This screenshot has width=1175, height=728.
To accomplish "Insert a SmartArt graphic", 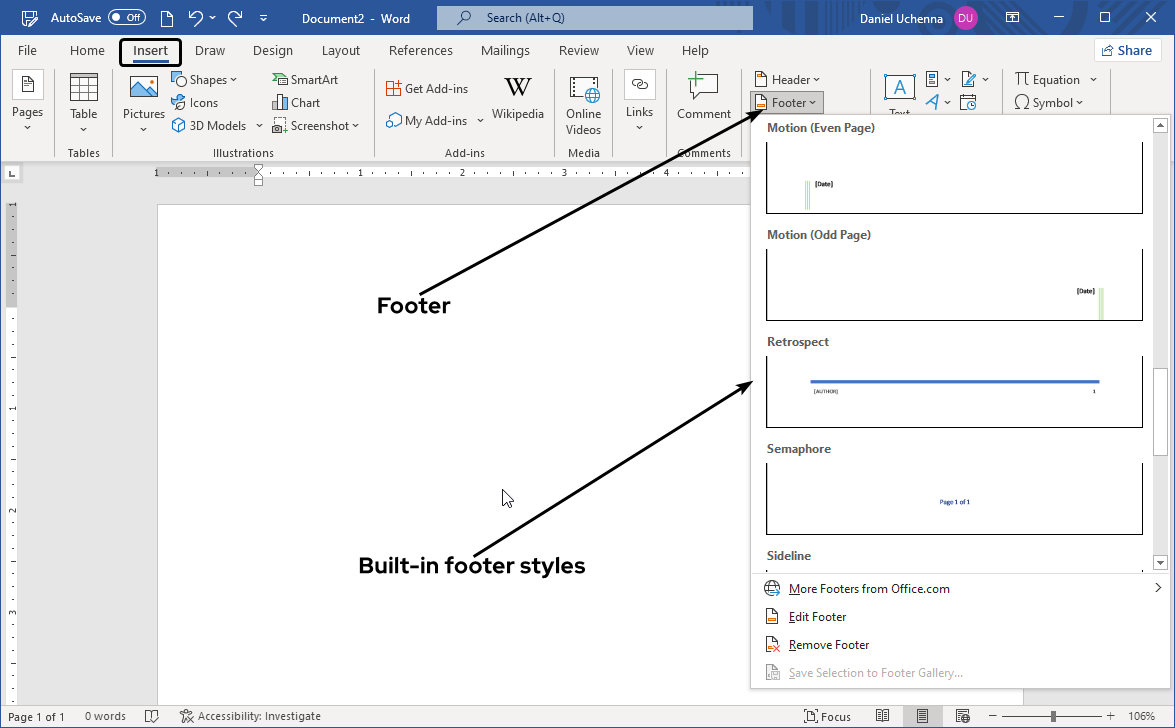I will [305, 78].
